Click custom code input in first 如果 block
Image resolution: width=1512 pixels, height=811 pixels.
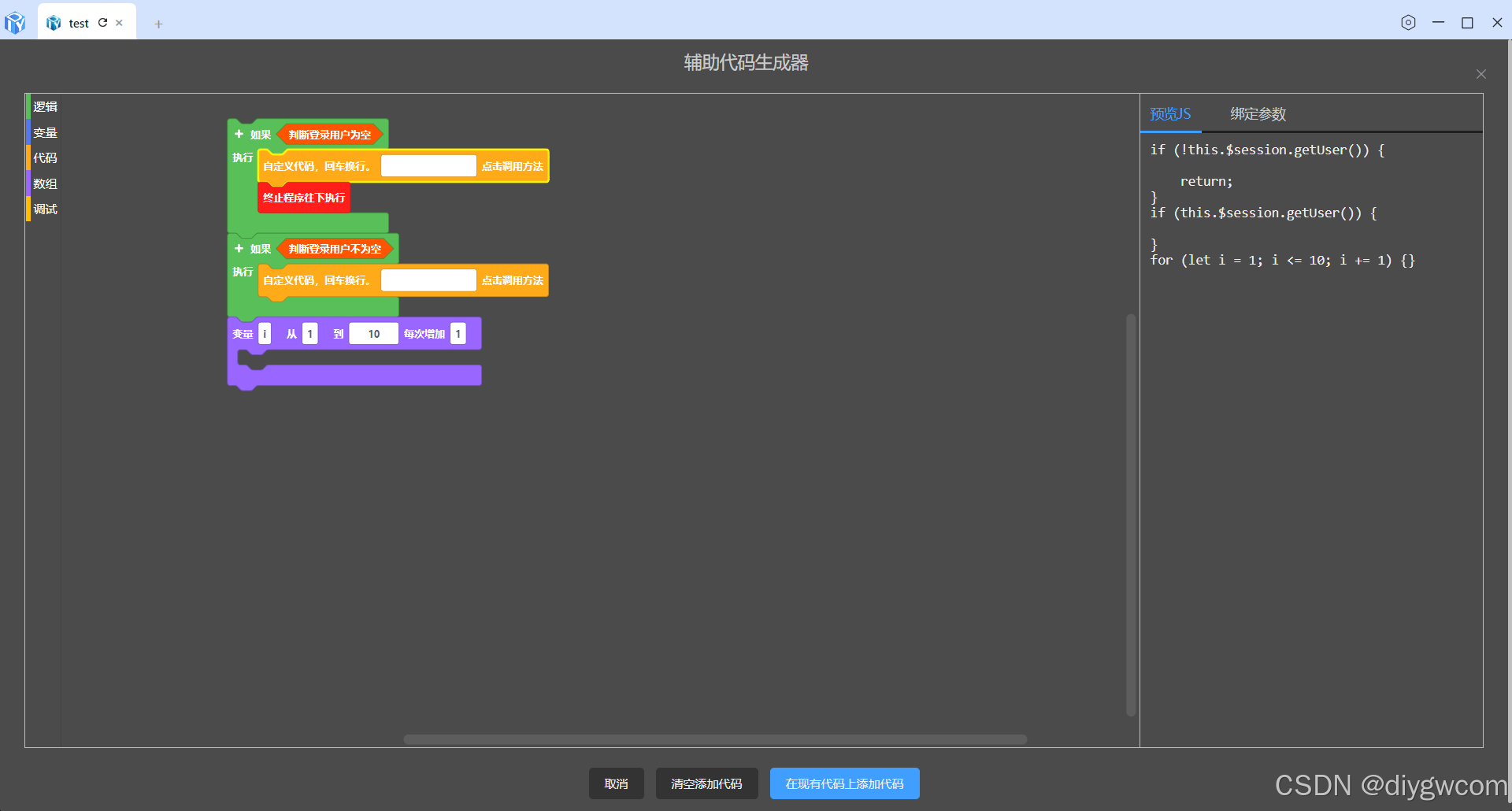pos(428,166)
